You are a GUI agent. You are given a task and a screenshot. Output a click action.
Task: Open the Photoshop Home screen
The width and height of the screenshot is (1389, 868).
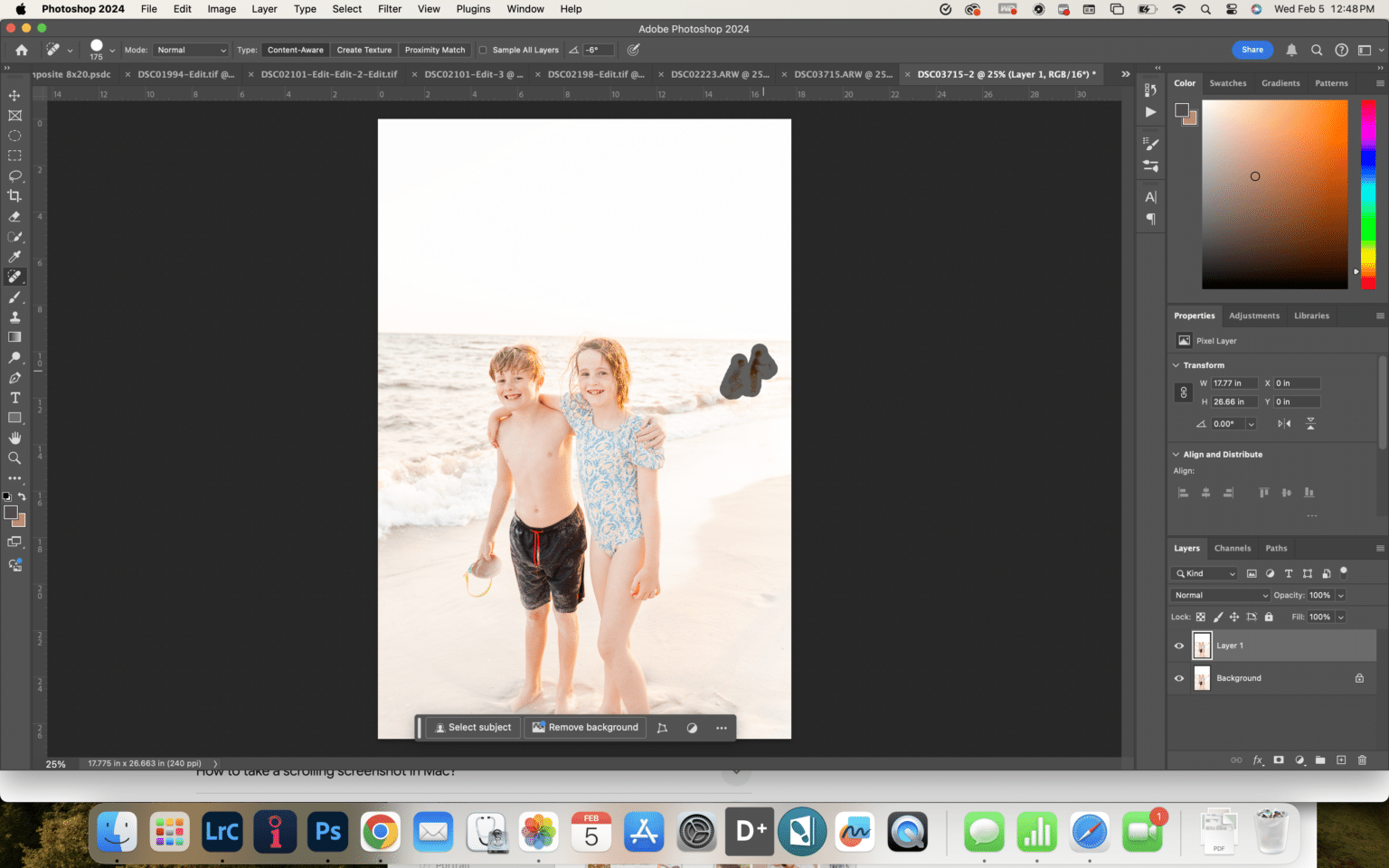click(x=22, y=50)
